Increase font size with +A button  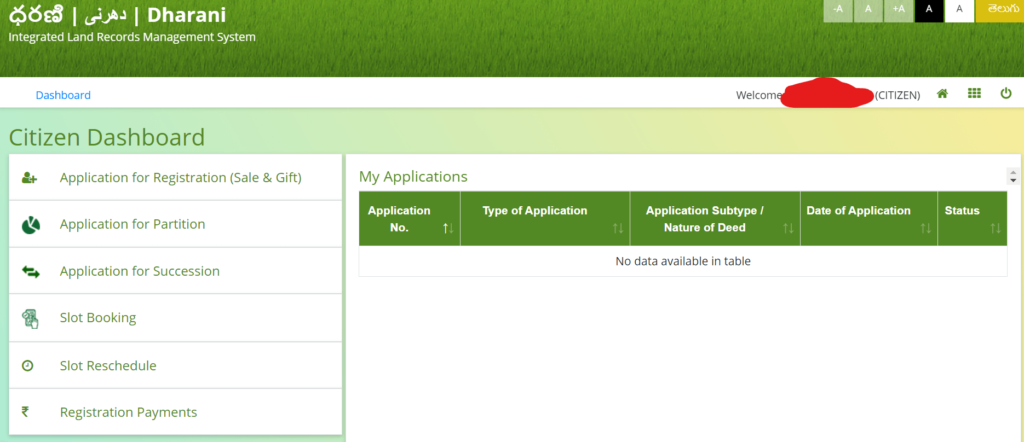pyautogui.click(x=899, y=10)
